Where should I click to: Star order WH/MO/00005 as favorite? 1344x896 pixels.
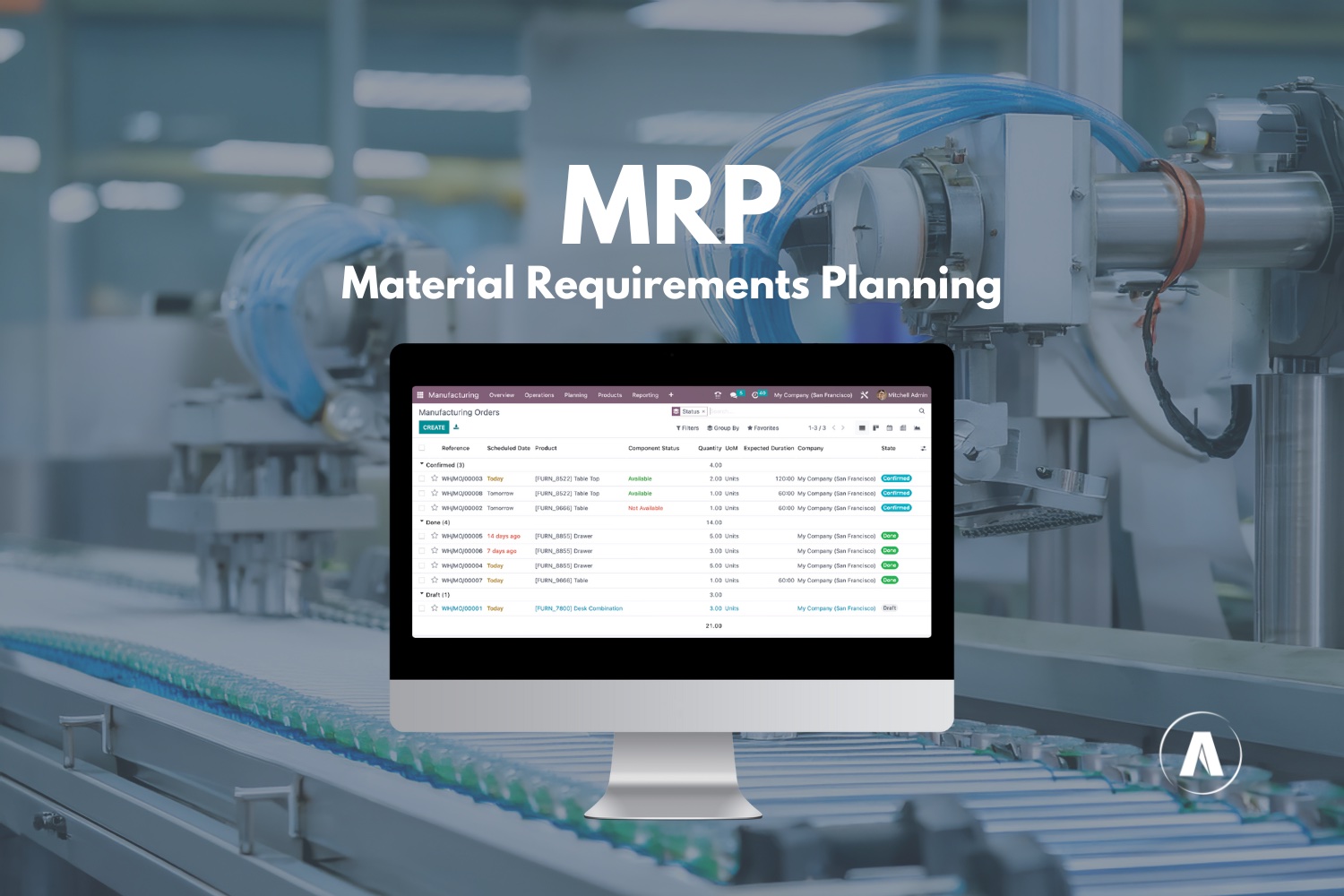point(435,536)
